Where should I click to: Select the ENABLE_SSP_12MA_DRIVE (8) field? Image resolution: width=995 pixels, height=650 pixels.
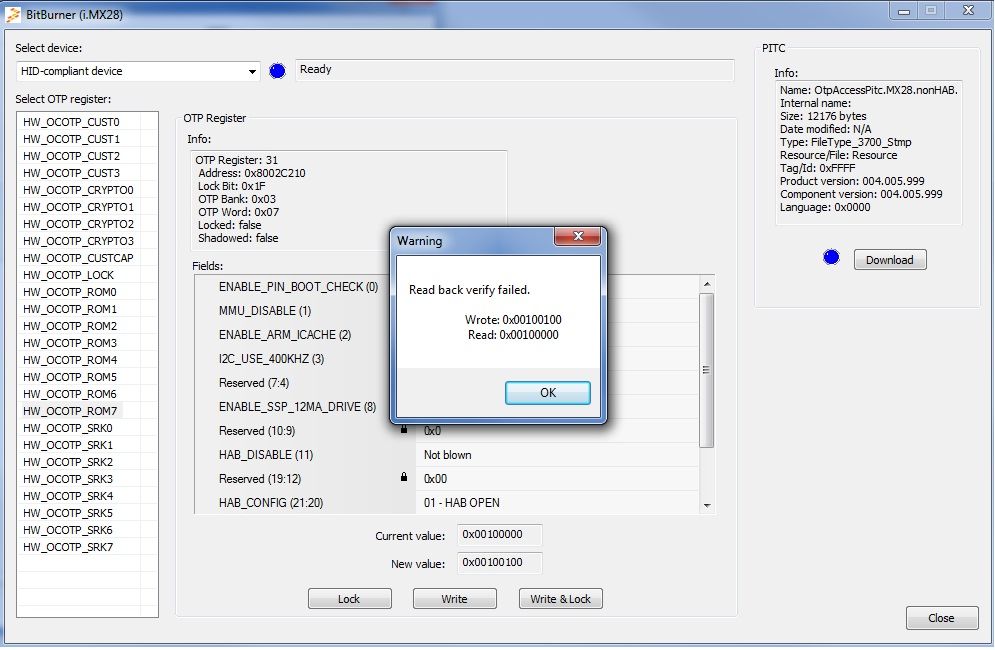297,407
